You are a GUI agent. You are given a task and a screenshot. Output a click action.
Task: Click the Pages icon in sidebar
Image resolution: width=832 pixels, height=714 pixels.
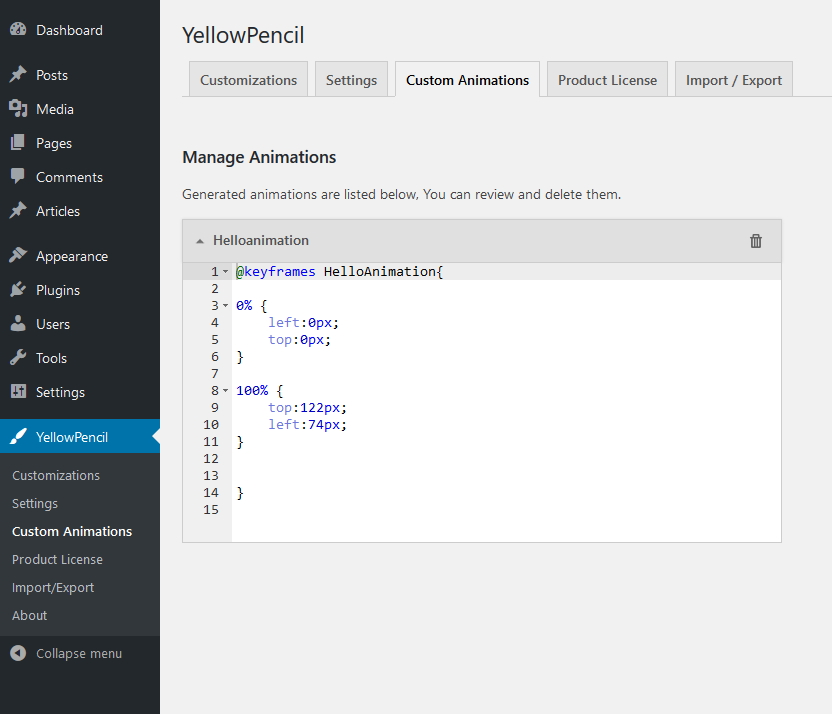pyautogui.click(x=18, y=142)
